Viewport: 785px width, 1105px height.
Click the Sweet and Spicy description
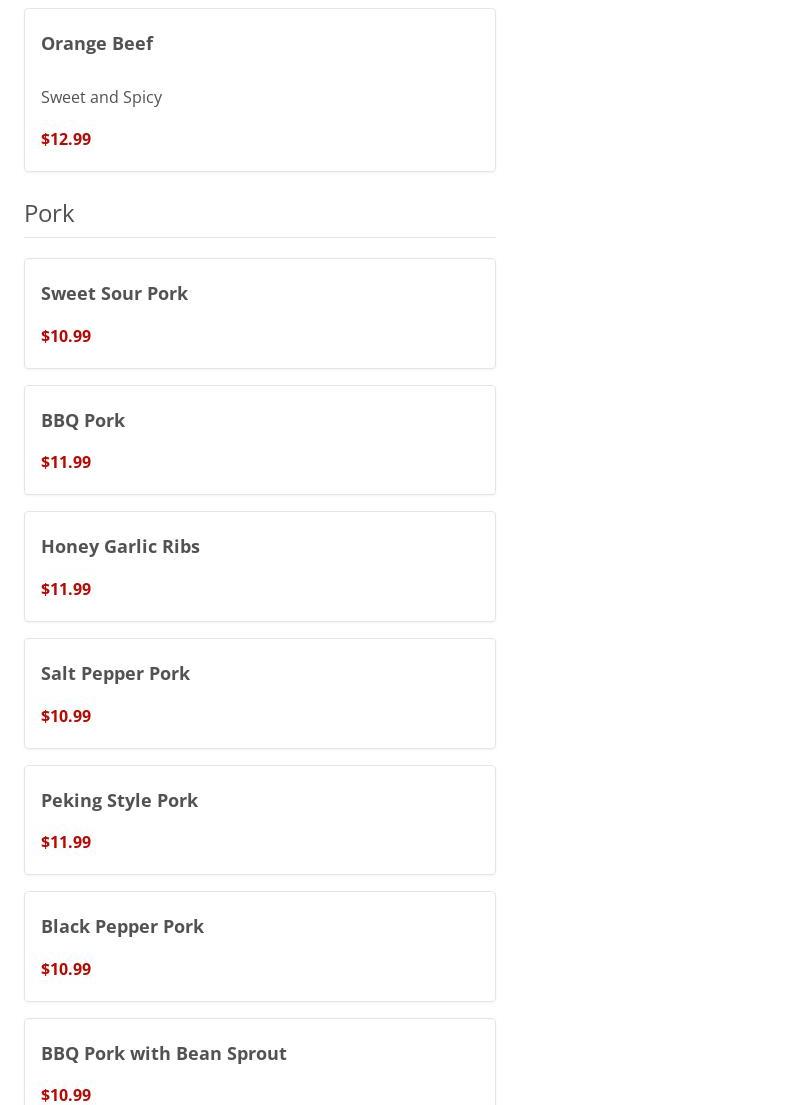(101, 97)
